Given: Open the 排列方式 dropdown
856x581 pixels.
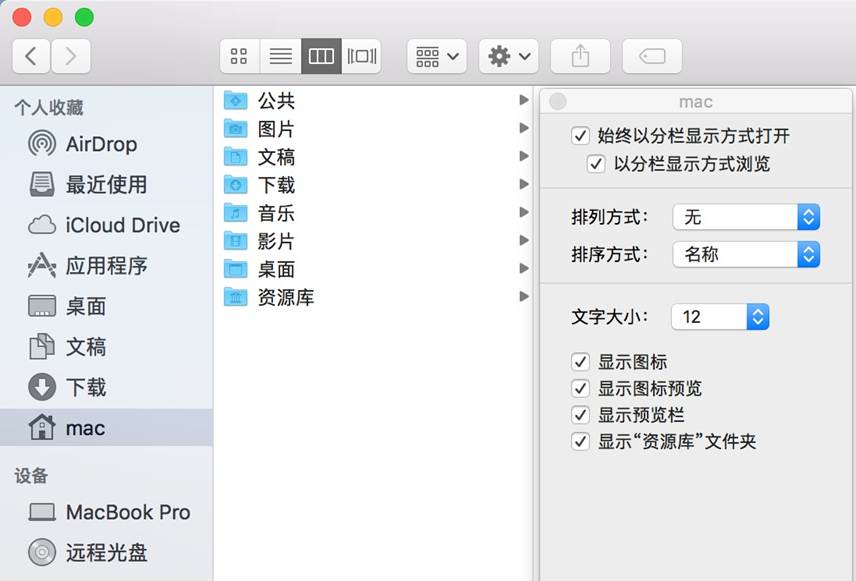Looking at the screenshot, I should pos(747,217).
